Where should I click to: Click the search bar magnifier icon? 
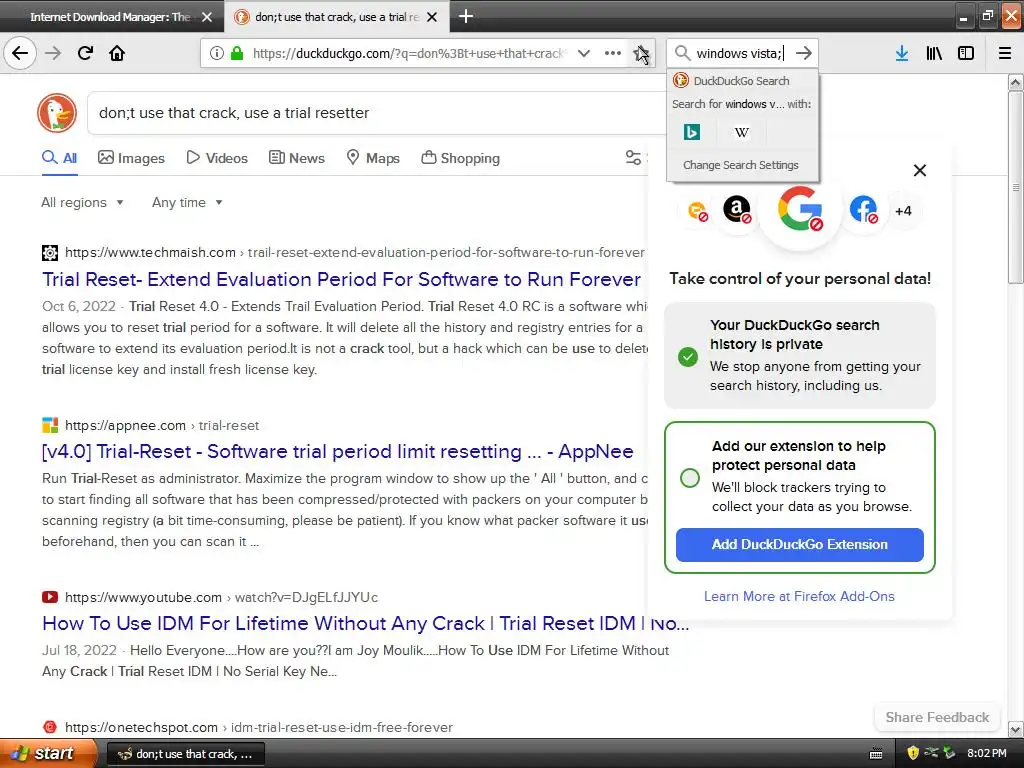click(682, 53)
